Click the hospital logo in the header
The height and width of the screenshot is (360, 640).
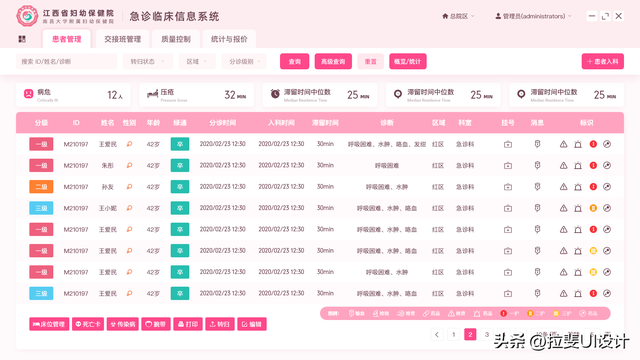point(27,16)
